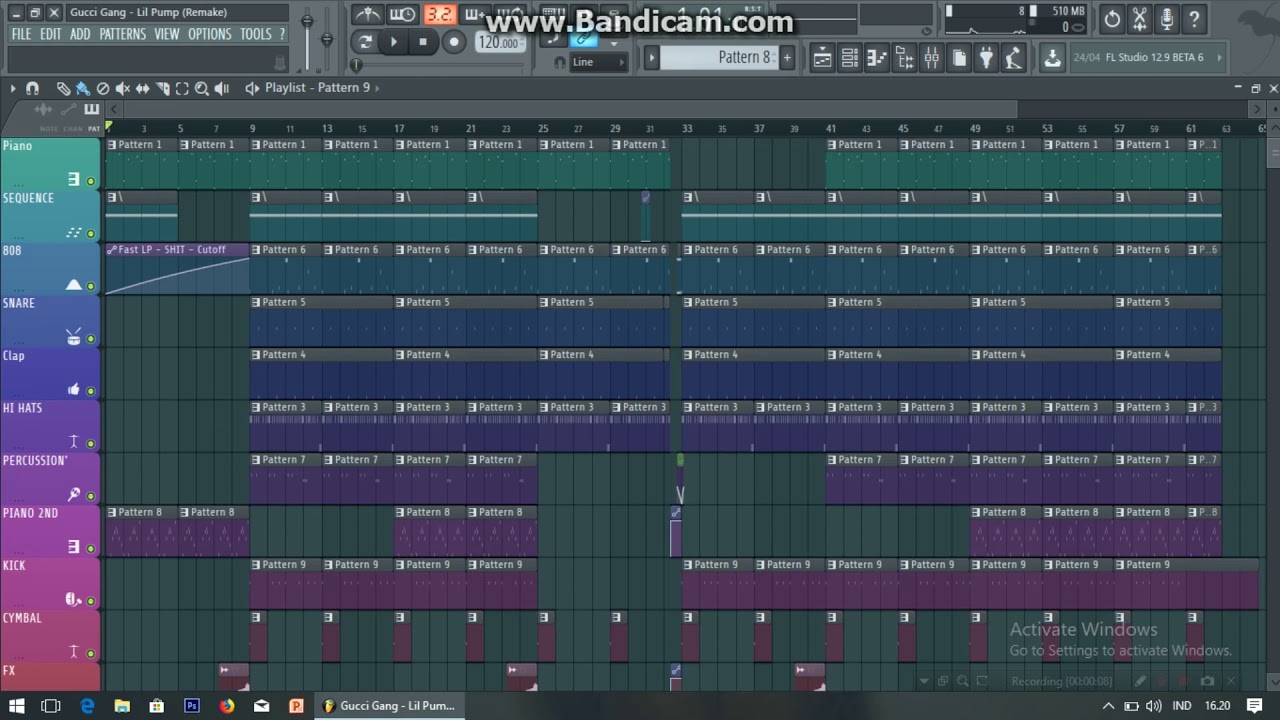
Task: Click the plus button to add pattern
Action: (x=787, y=58)
